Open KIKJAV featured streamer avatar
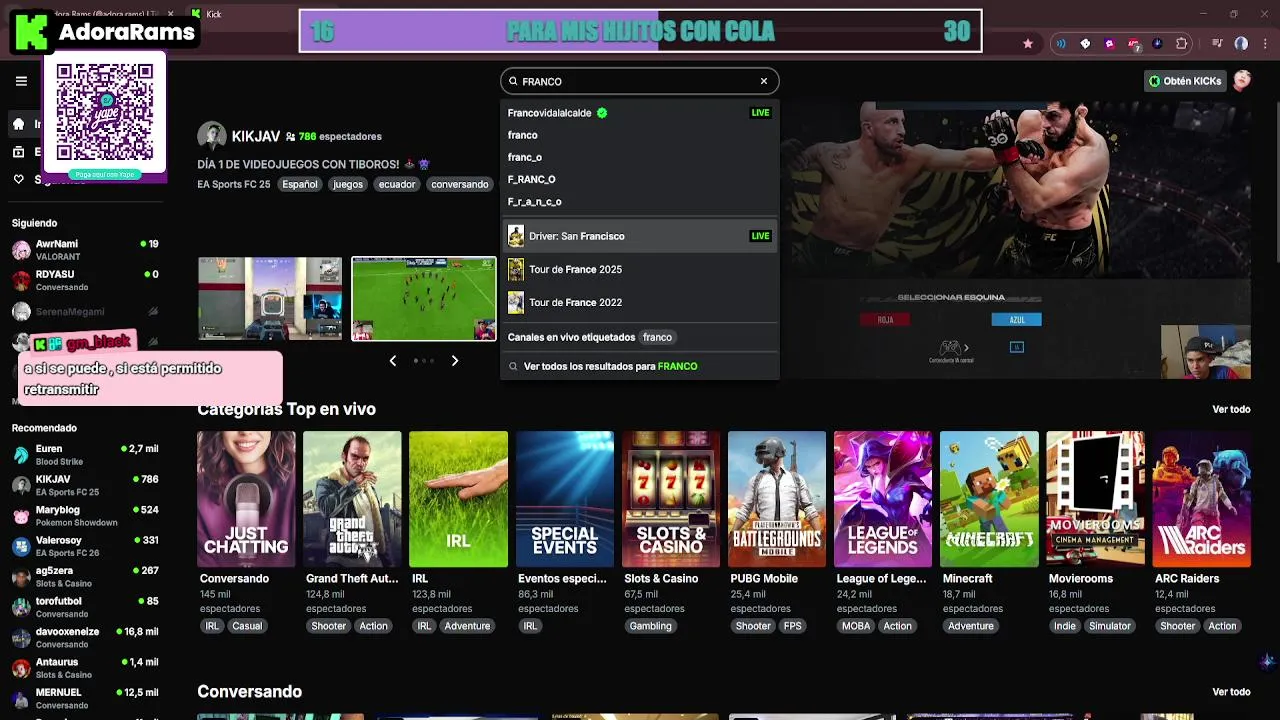This screenshot has height=720, width=1280. pos(211,136)
